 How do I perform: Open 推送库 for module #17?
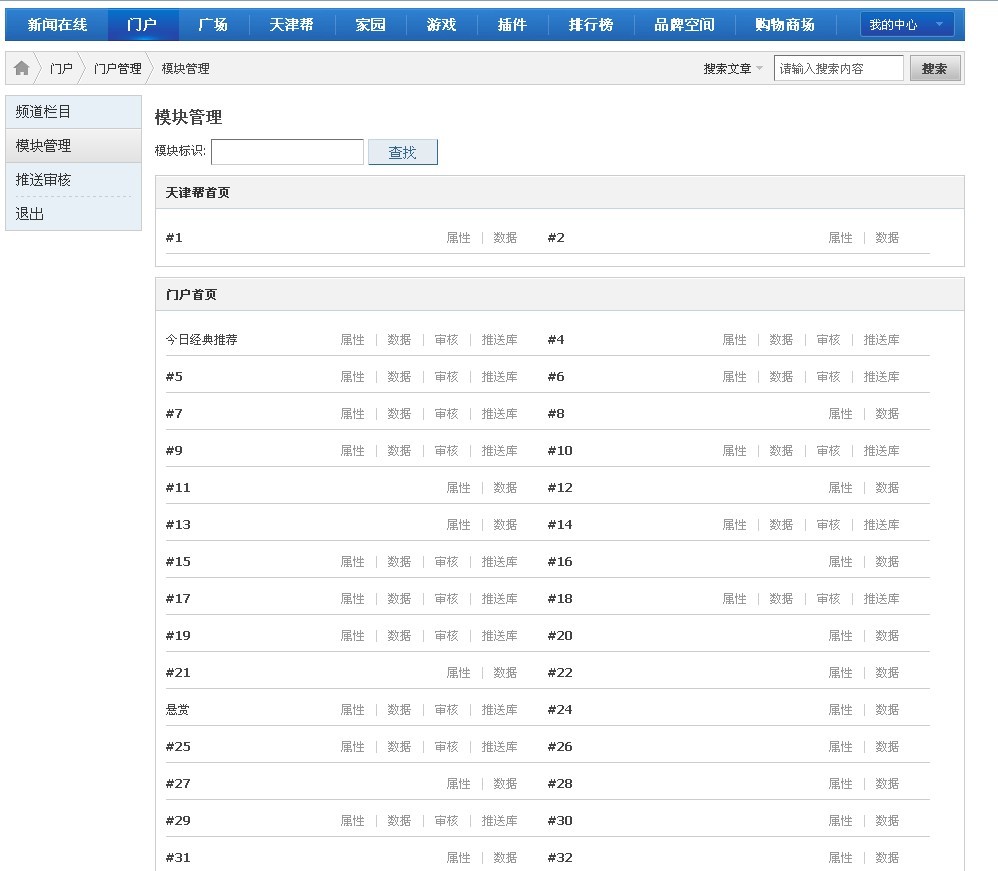tap(500, 598)
